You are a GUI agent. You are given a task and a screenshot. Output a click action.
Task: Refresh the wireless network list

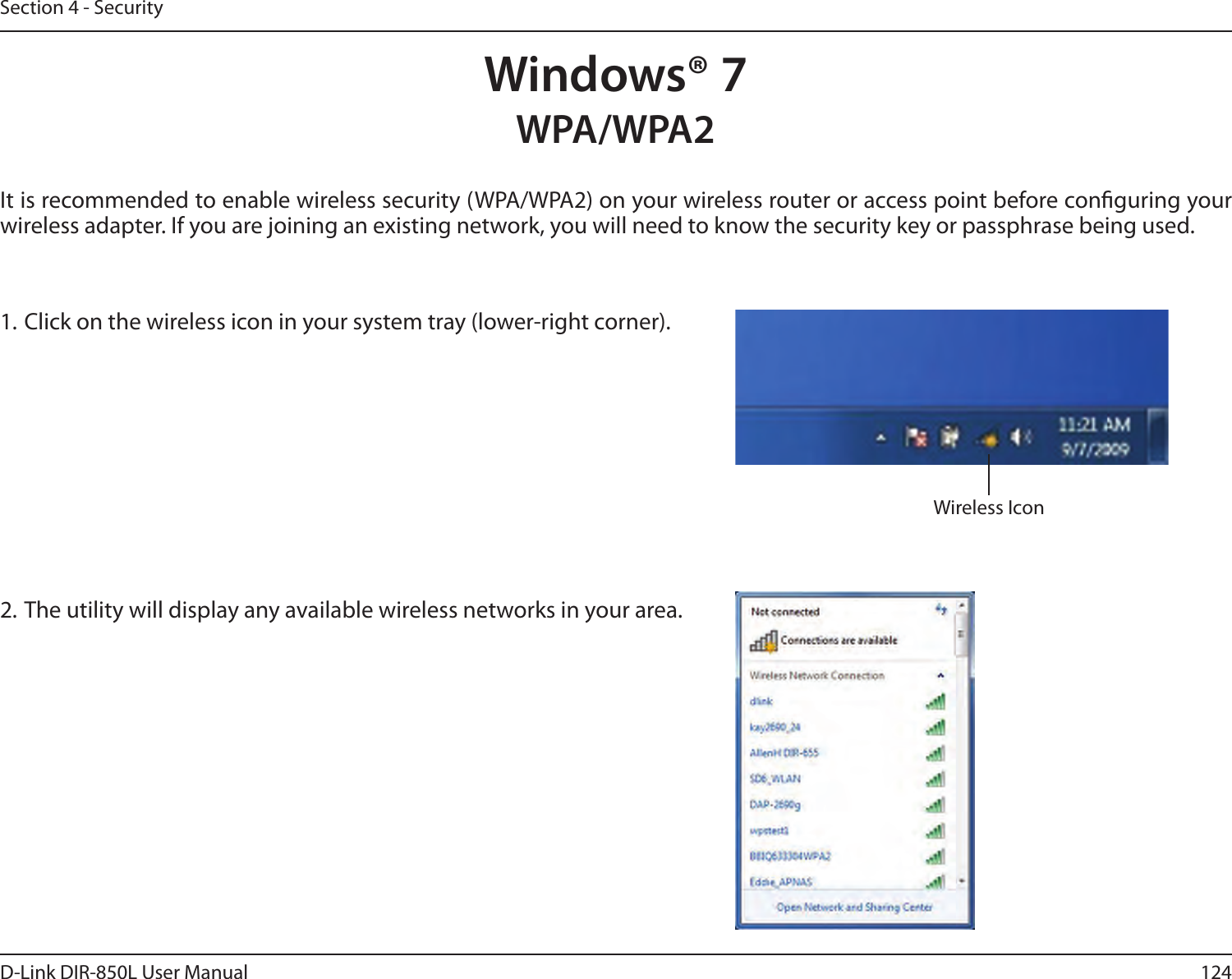pyautogui.click(x=941, y=610)
